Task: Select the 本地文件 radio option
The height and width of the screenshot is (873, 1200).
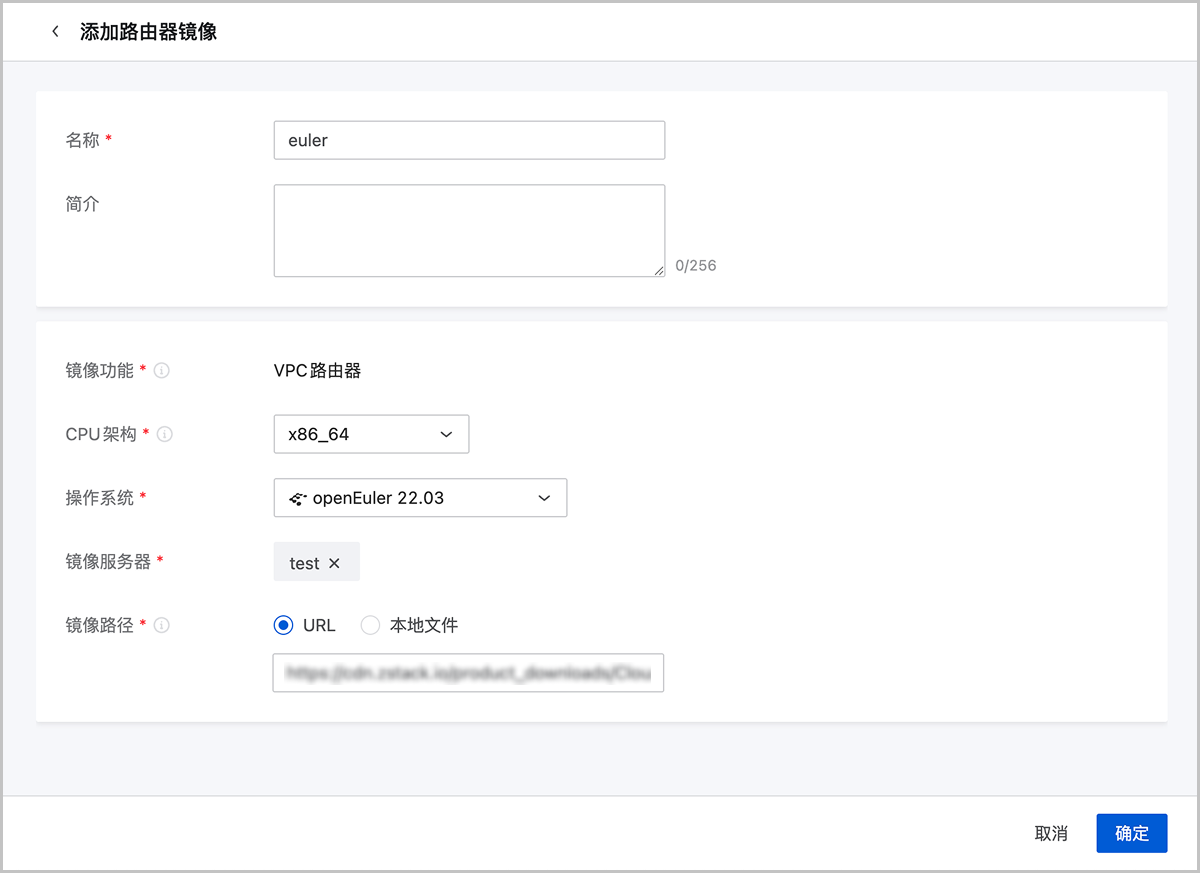Action: click(x=370, y=626)
